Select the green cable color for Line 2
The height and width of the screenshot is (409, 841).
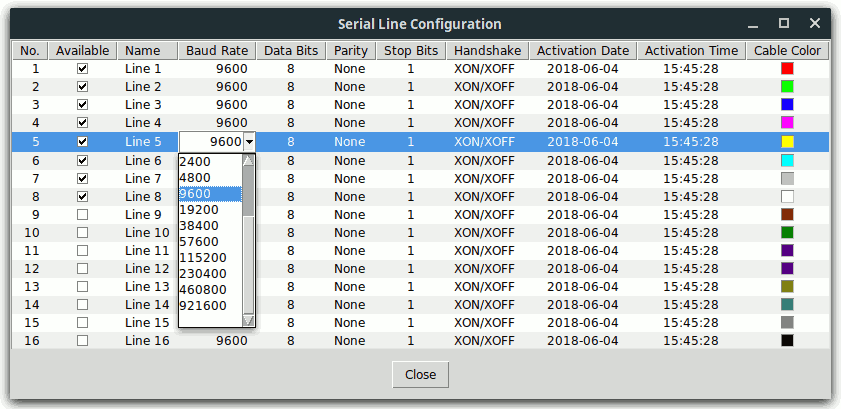[787, 87]
